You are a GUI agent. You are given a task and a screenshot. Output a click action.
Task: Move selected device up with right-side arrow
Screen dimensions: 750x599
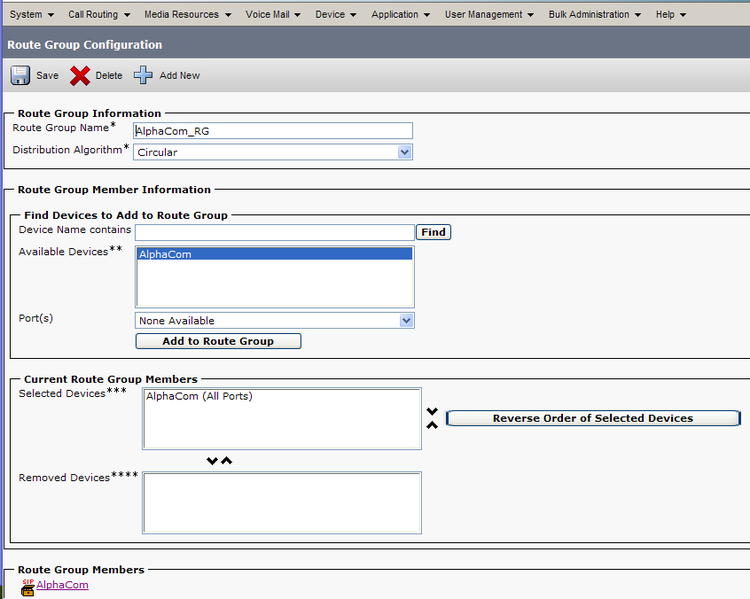click(432, 425)
